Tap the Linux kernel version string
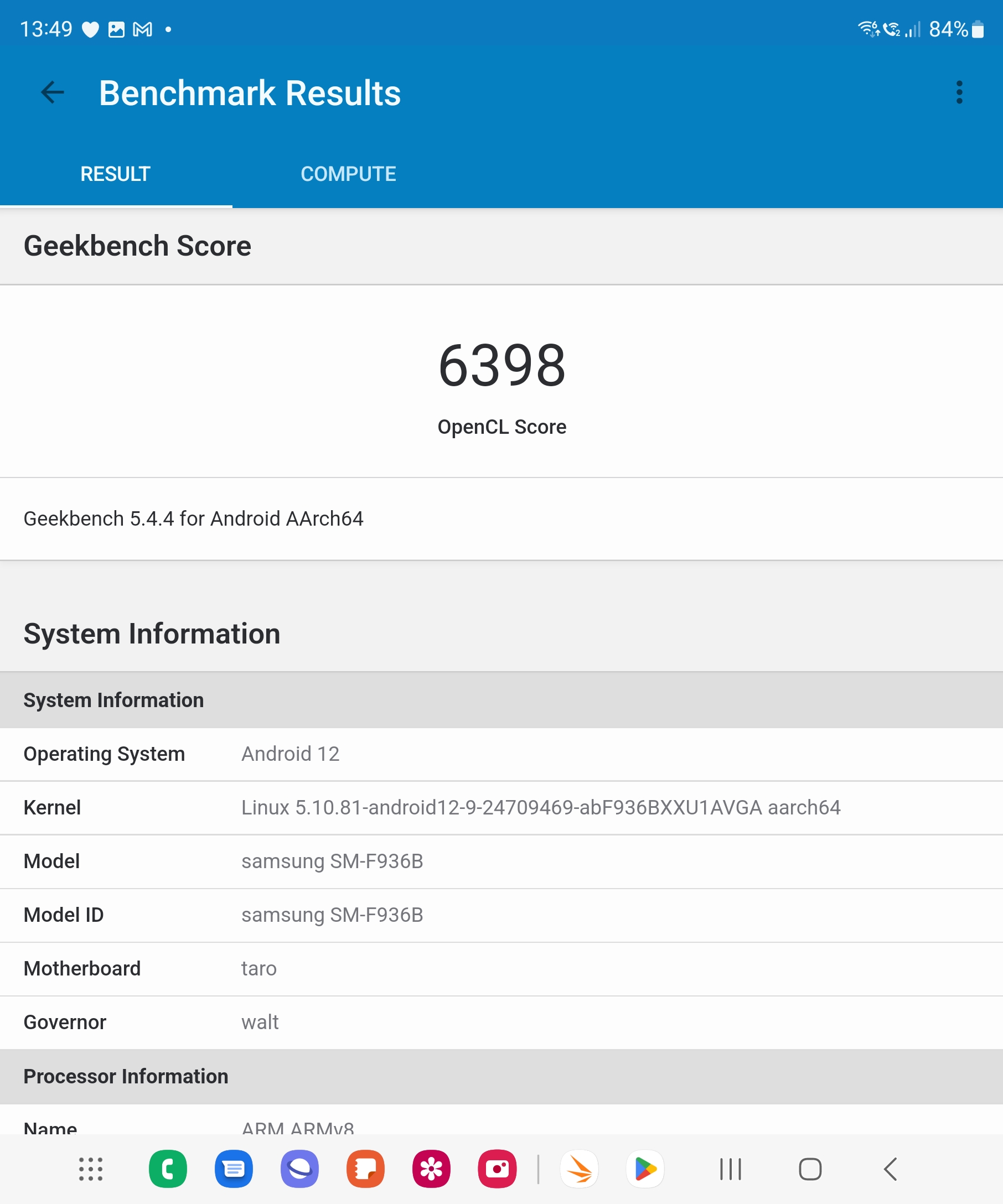This screenshot has width=1003, height=1204. [x=541, y=807]
